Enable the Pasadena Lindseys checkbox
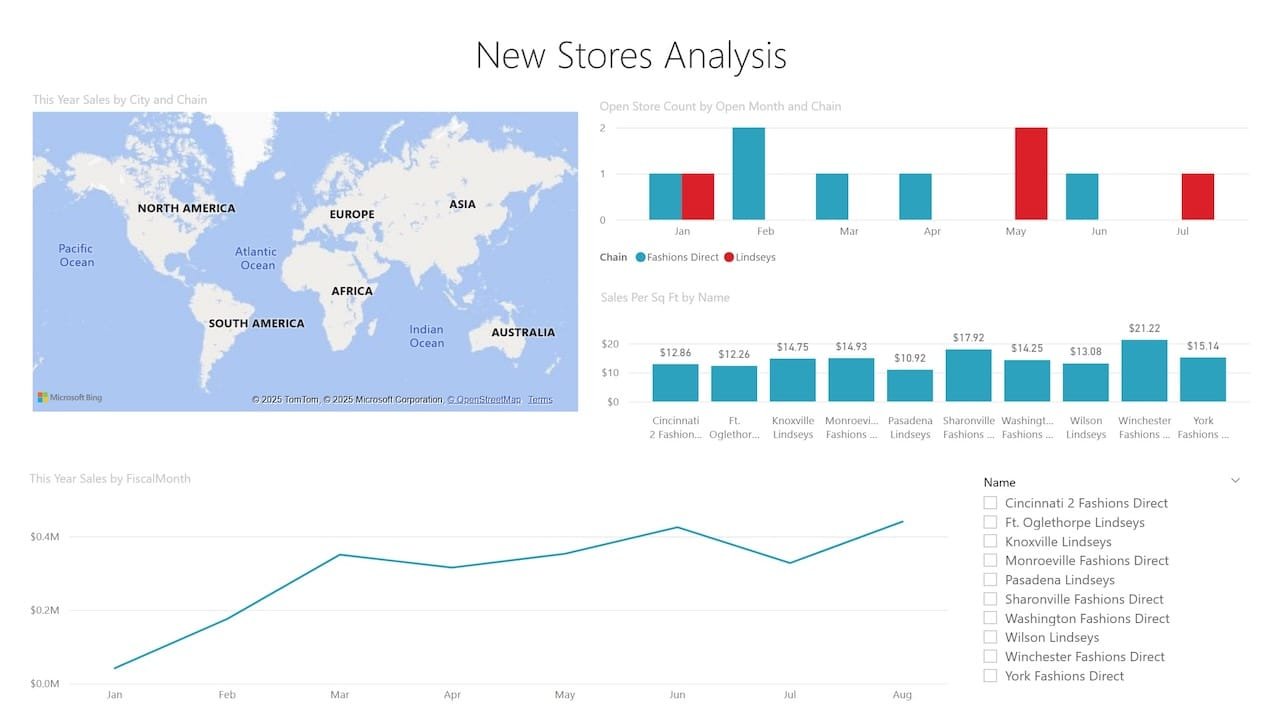1280x717 pixels. pyautogui.click(x=990, y=579)
